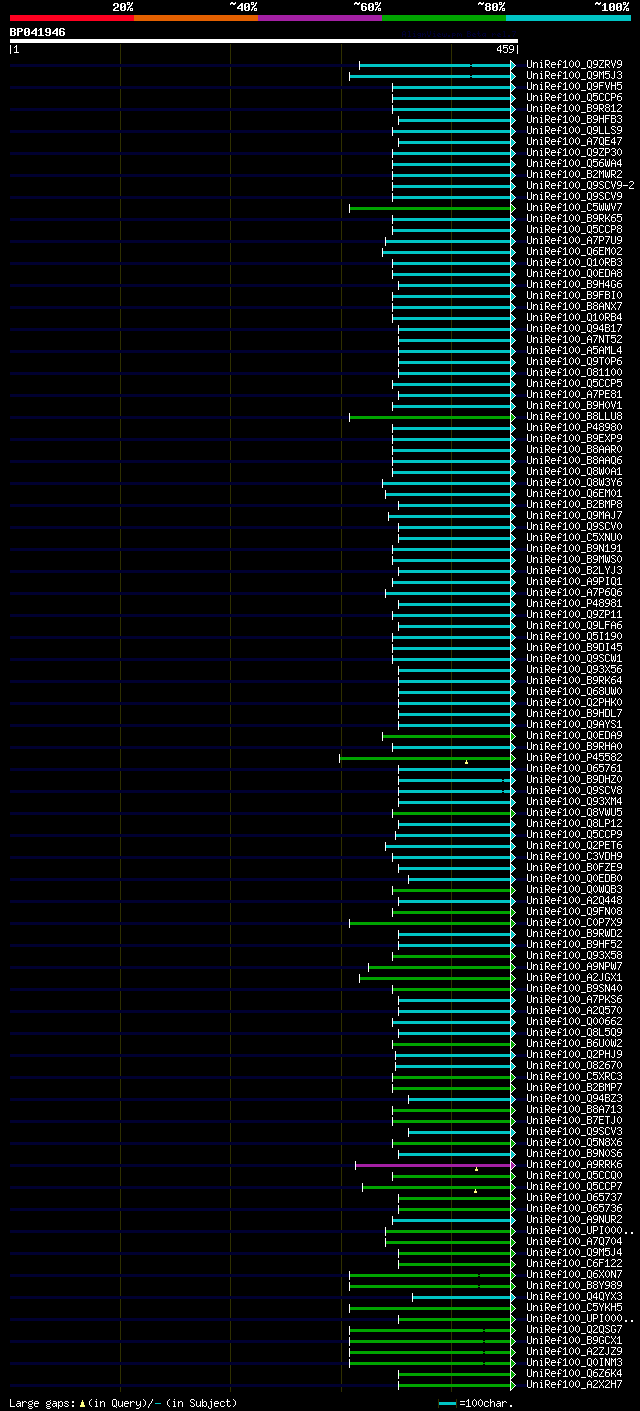The height and width of the screenshot is (1411, 640).
Task: Click the label UniRef100_O82670
Action: pos(574,1065)
